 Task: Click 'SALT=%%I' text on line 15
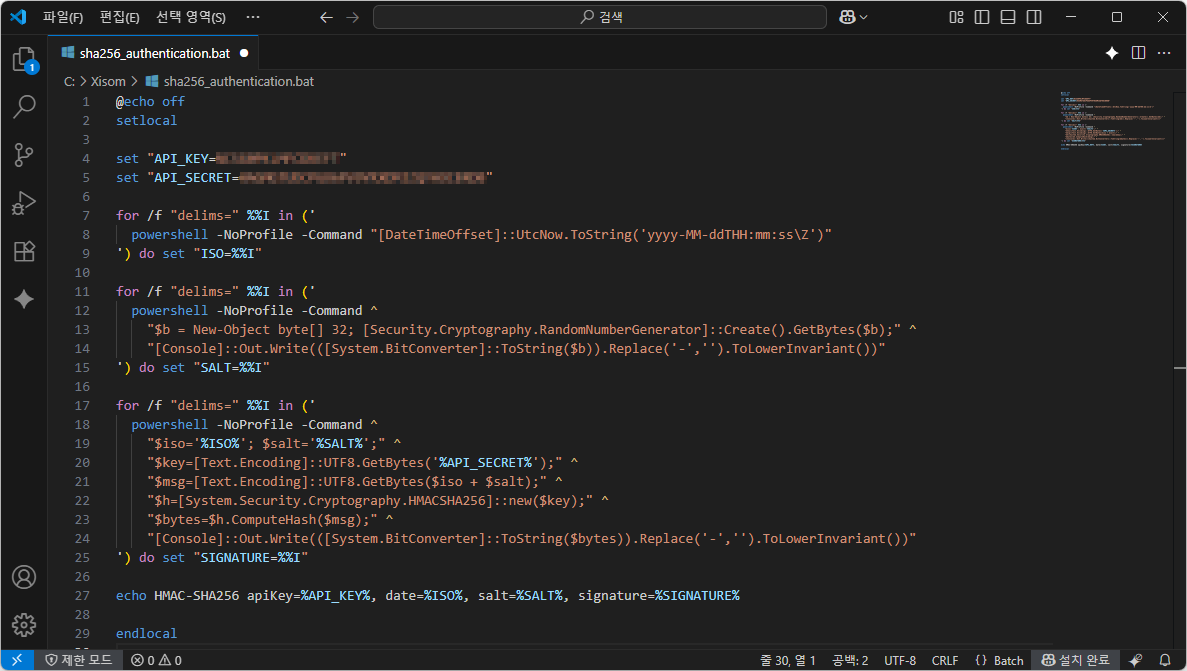(x=231, y=367)
